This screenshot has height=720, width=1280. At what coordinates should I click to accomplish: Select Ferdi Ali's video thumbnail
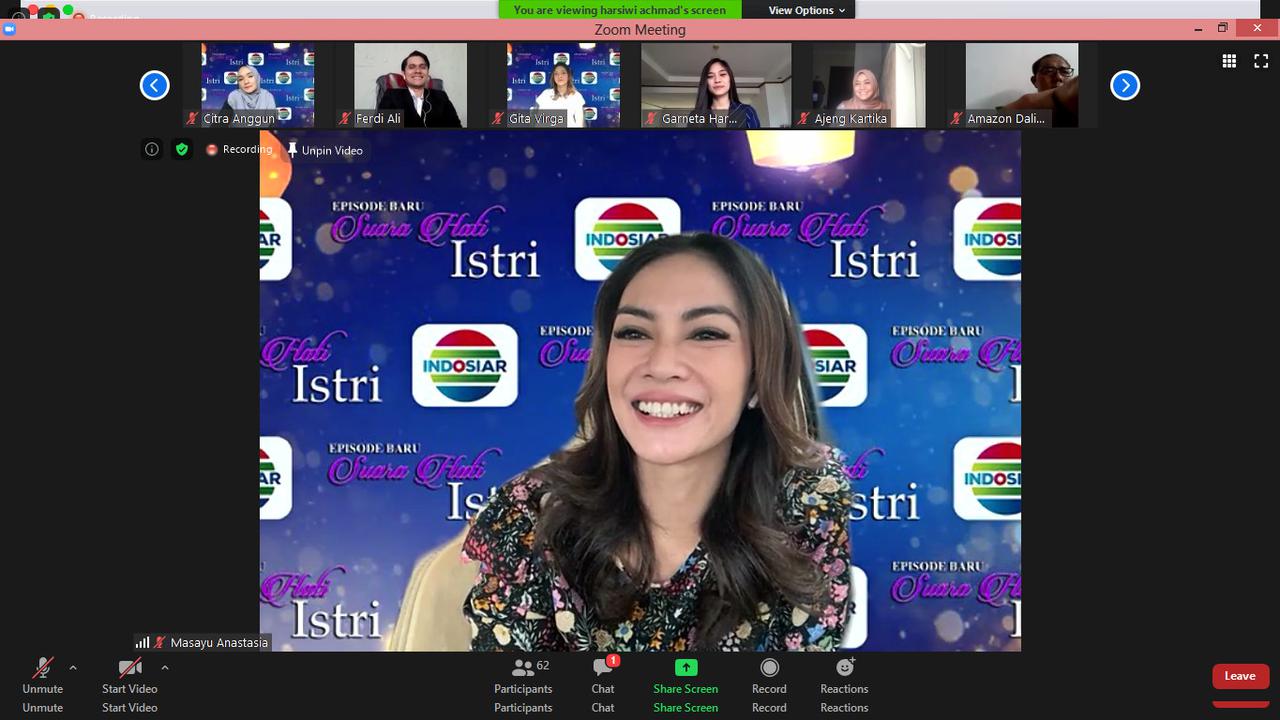[410, 85]
